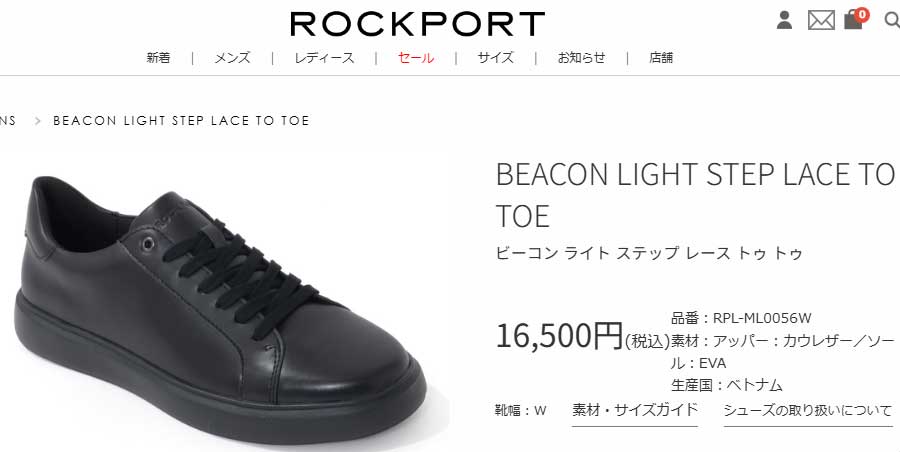The image size is (900, 452).
Task: Click the ROCKPORT logo
Action: tap(417, 24)
